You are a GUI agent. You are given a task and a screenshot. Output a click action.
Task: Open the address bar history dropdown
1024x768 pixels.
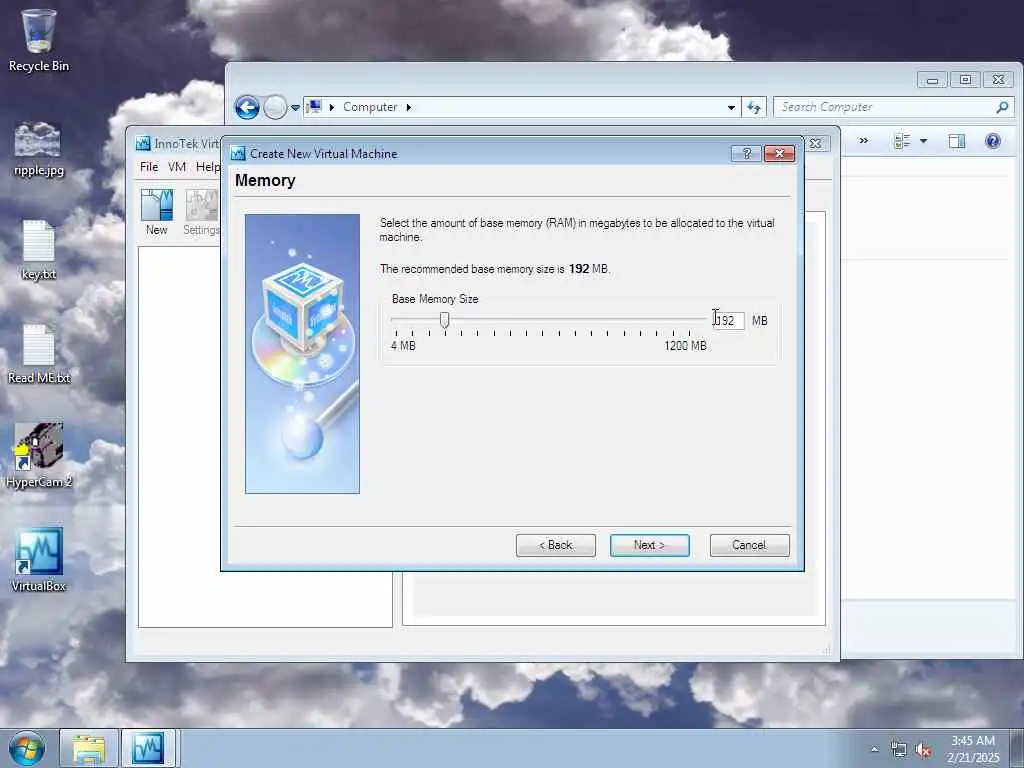(731, 108)
